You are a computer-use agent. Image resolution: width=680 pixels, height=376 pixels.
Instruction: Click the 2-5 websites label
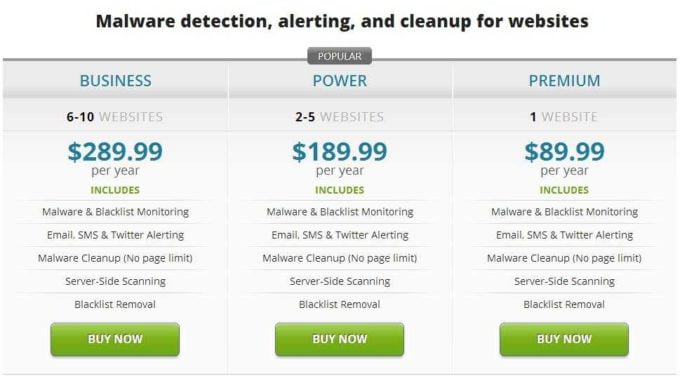click(x=340, y=117)
